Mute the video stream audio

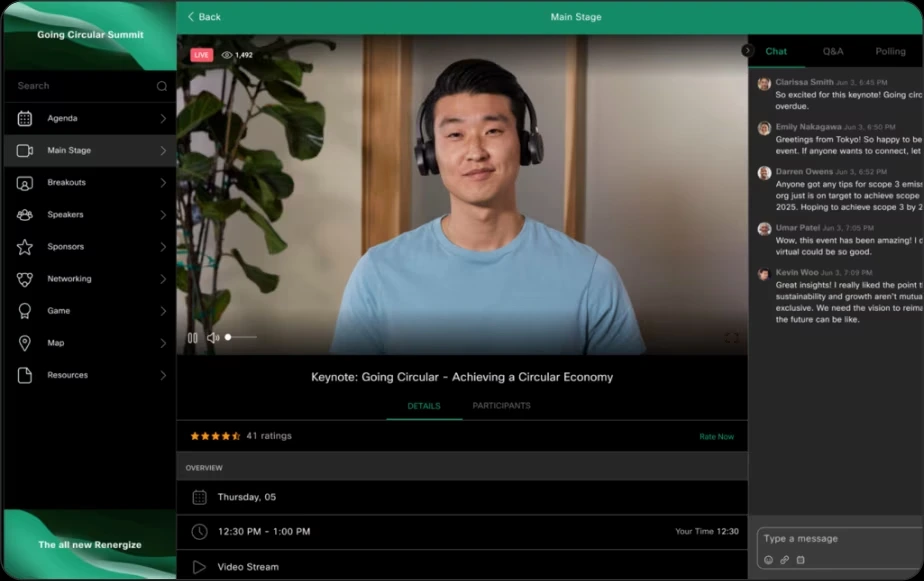click(212, 338)
